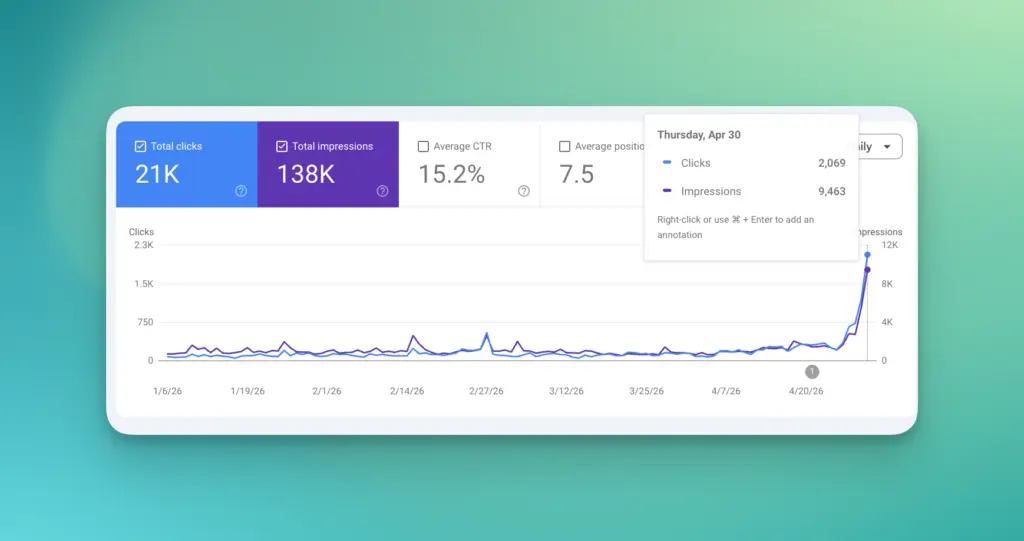Uncheck the Total clicks checkbox
1024x541 pixels.
(140, 146)
